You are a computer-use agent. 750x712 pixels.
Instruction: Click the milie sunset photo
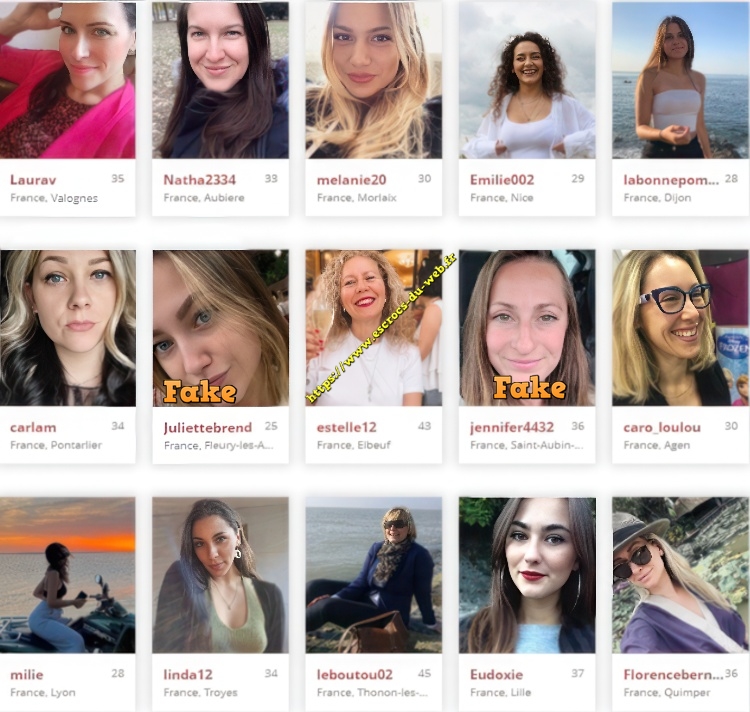pos(67,575)
